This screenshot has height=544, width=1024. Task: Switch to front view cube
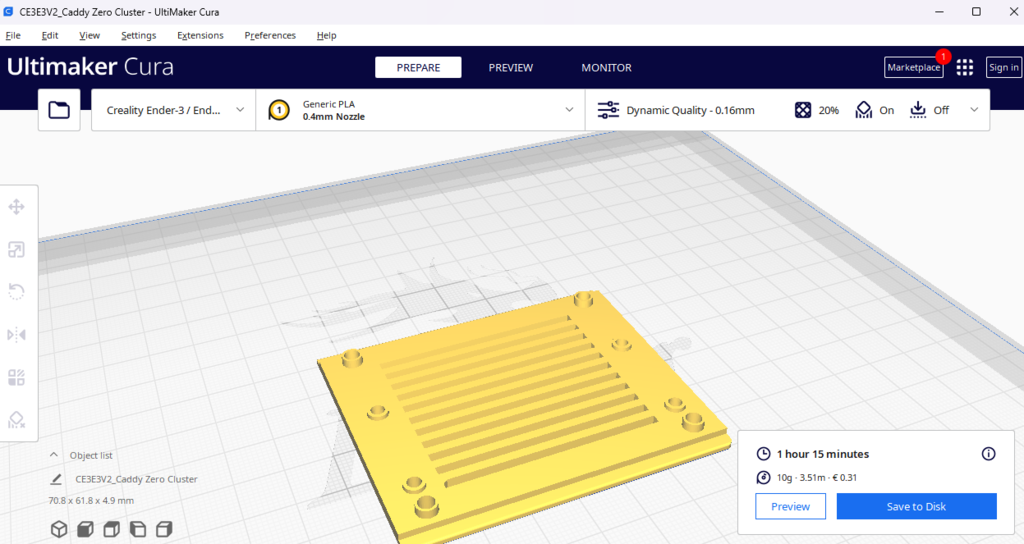pos(86,529)
